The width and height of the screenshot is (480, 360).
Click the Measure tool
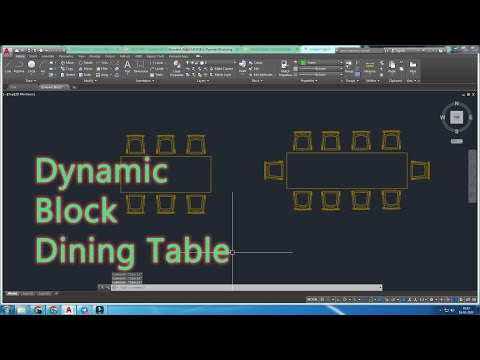pos(369,67)
